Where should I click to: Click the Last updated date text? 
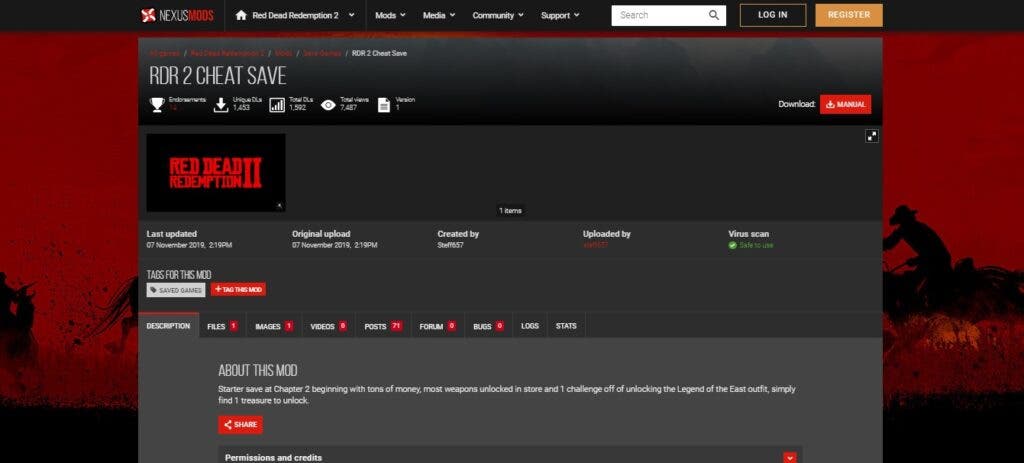click(x=189, y=246)
